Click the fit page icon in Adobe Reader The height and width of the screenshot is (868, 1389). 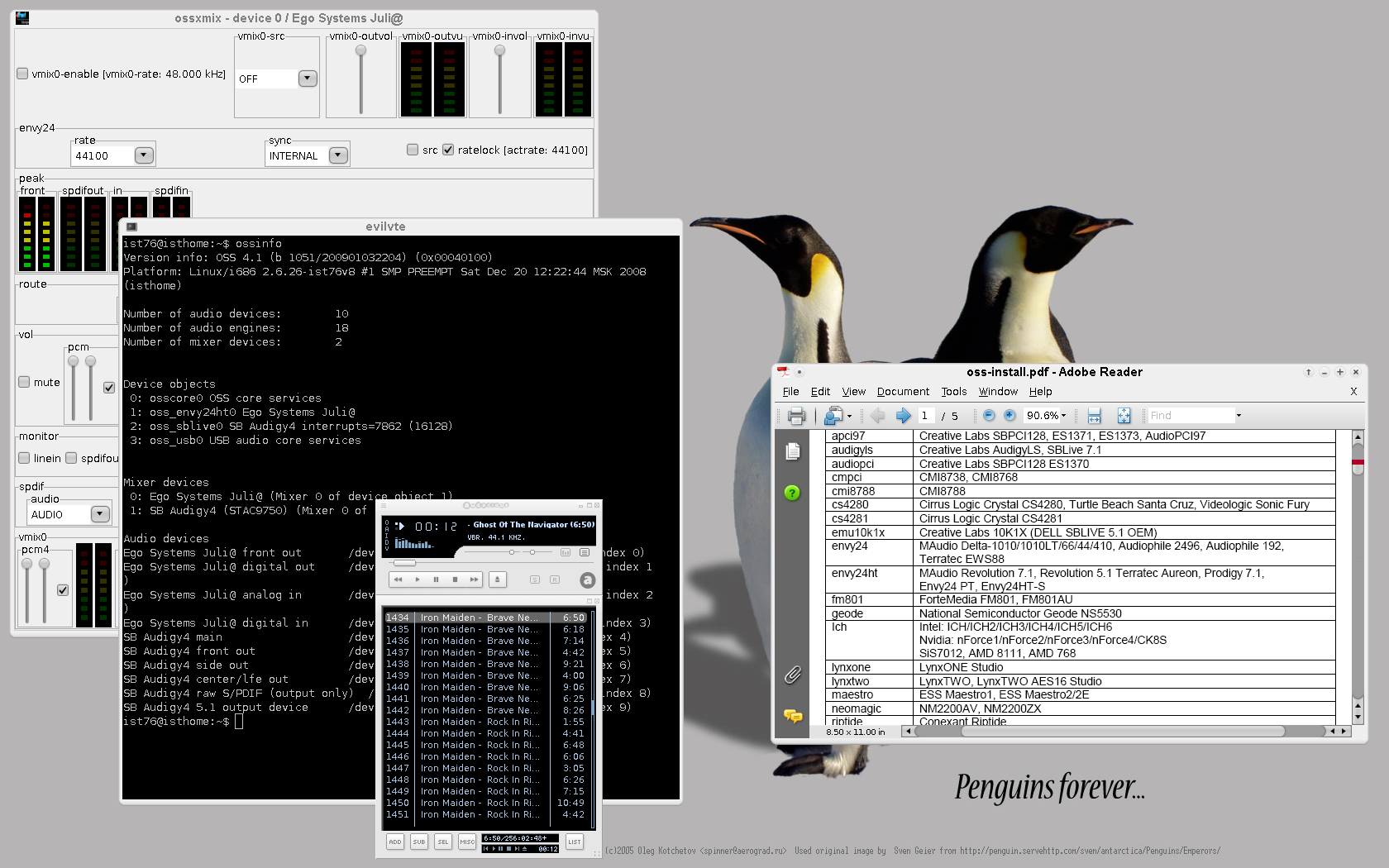[1124, 416]
